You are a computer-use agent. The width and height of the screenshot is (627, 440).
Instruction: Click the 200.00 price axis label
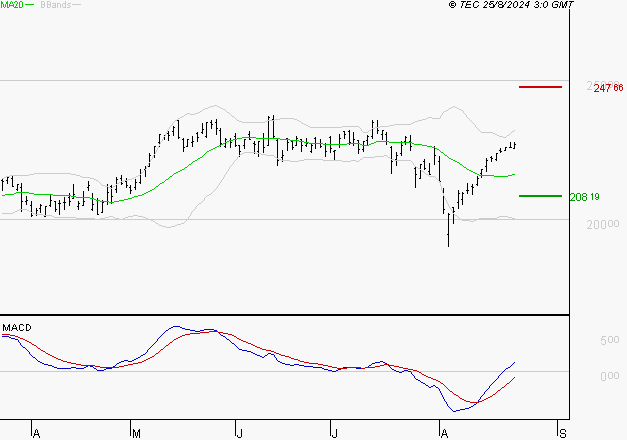603,224
